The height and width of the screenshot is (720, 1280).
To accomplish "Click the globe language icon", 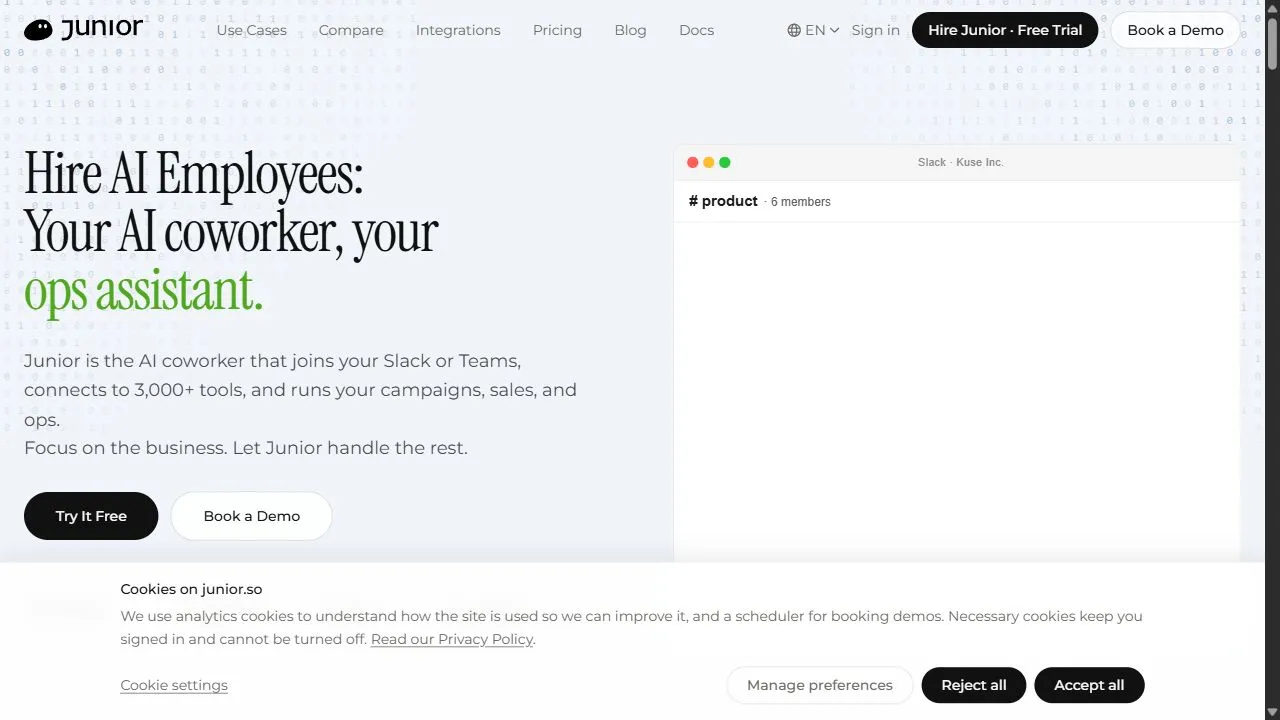I will coord(794,30).
